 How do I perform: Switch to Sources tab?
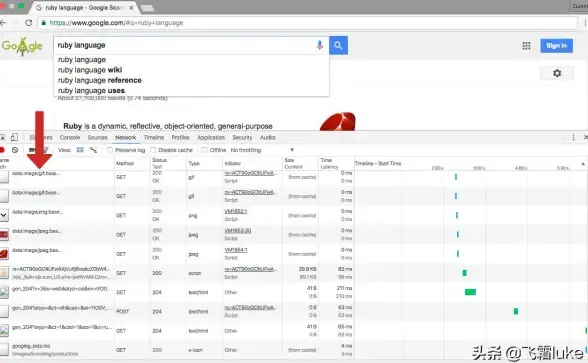[x=98, y=138]
